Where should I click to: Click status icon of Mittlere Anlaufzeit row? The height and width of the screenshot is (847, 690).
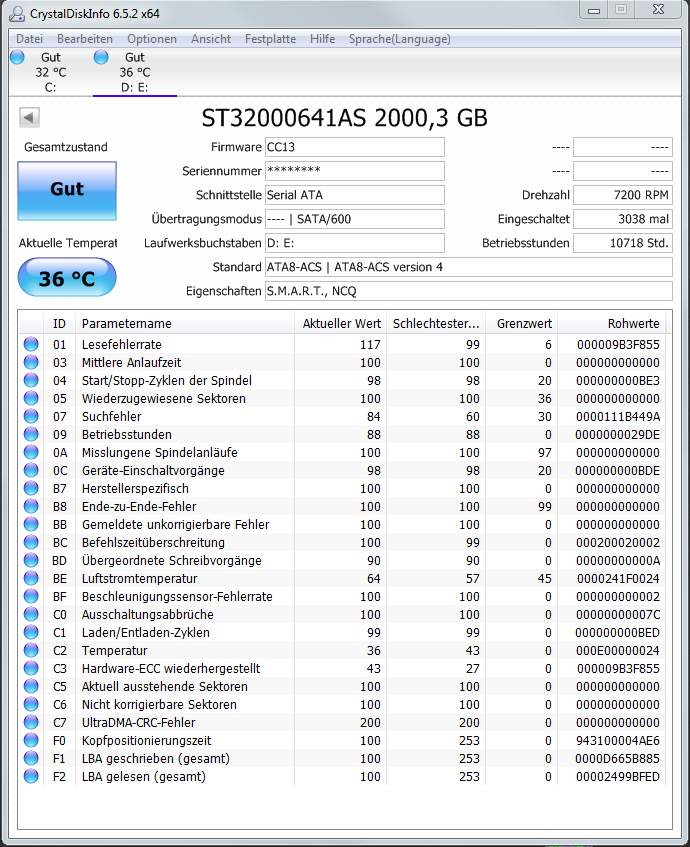pyautogui.click(x=31, y=362)
